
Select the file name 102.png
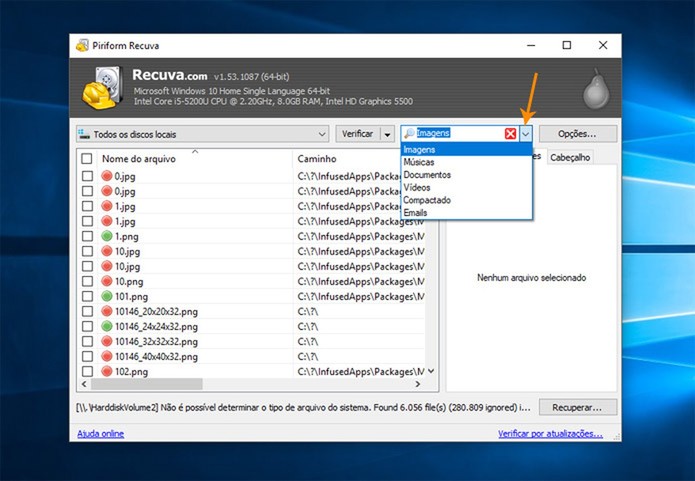(131, 372)
